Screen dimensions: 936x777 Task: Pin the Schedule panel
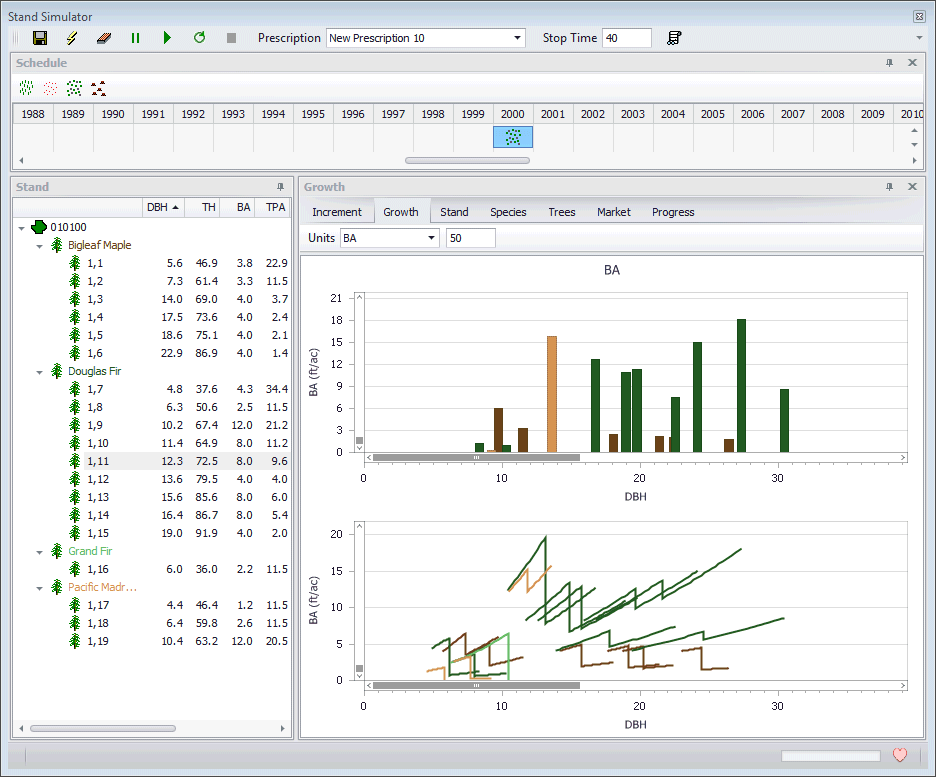coord(889,63)
